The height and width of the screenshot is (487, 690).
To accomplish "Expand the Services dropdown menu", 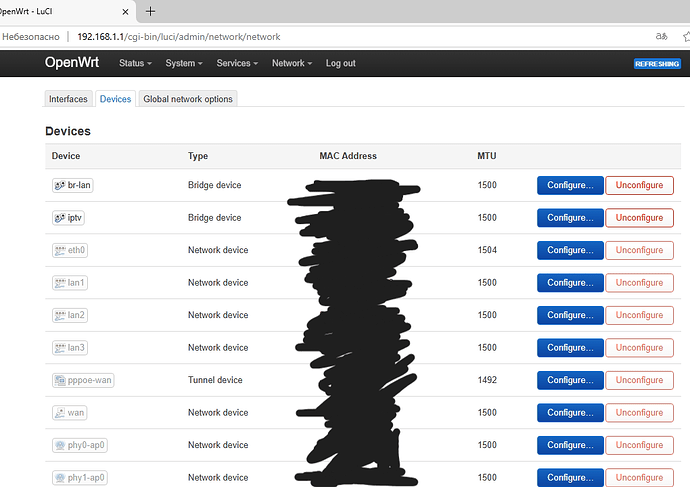I will tap(237, 63).
